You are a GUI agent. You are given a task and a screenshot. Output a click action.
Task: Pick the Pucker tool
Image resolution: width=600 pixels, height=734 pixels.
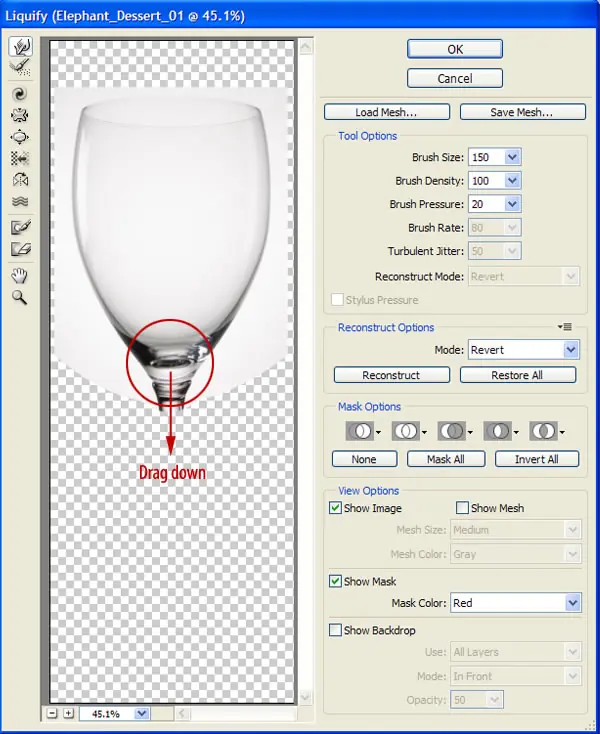coord(20,116)
